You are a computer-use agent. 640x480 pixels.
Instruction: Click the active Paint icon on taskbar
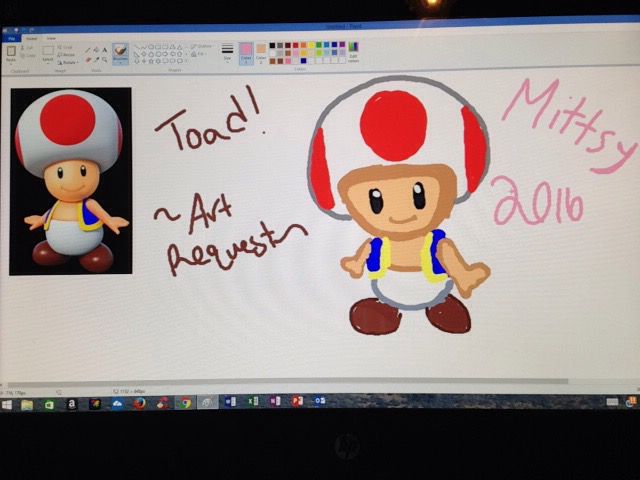pos(207,403)
